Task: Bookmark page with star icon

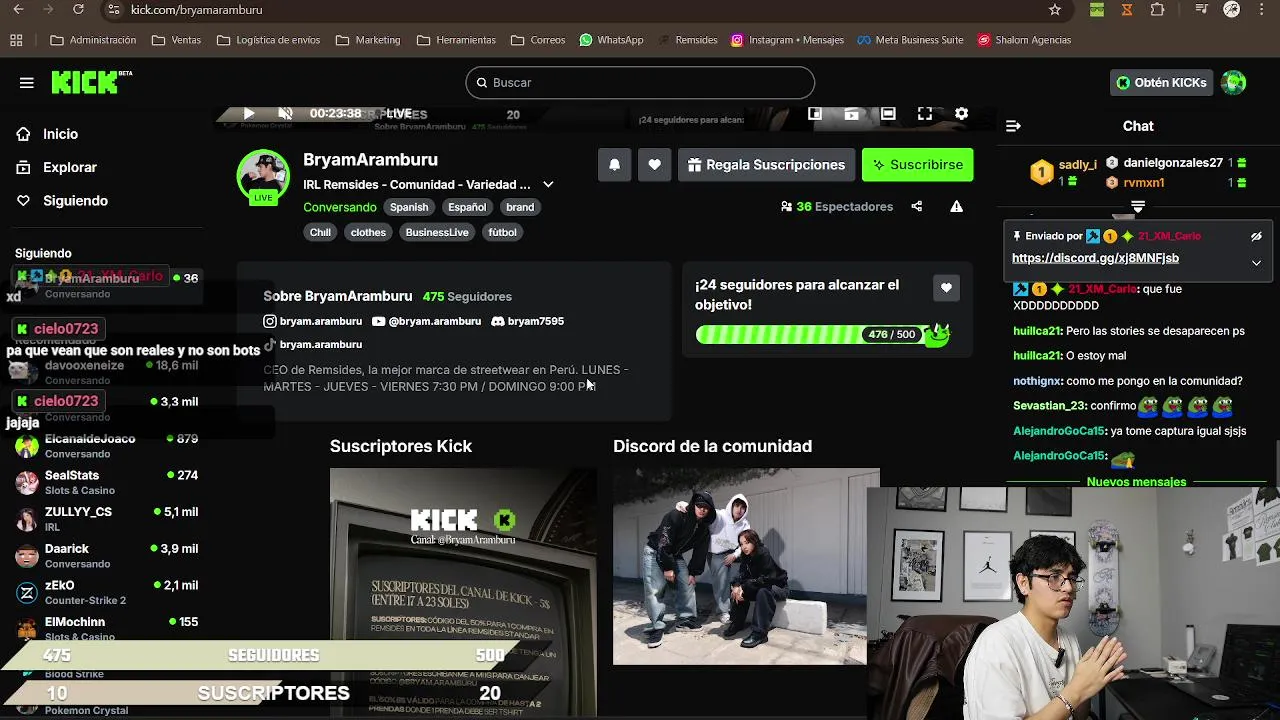Action: point(1055,10)
